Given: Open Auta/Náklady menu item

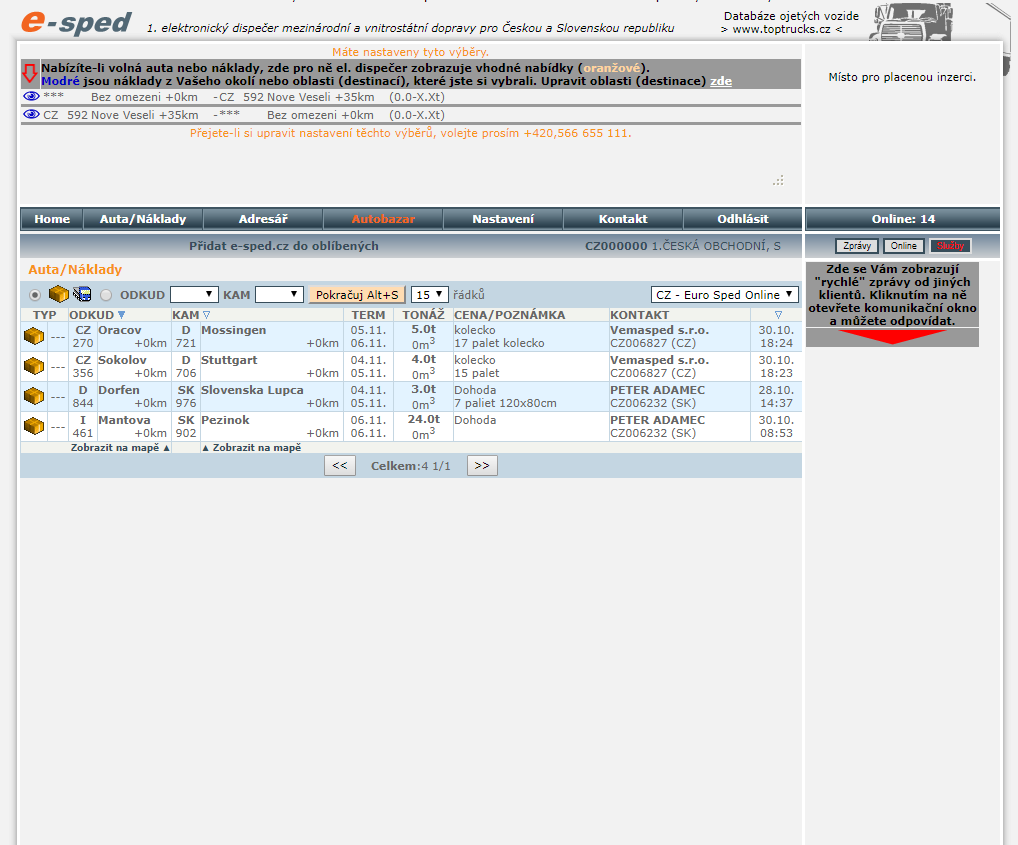Looking at the screenshot, I should [x=143, y=219].
